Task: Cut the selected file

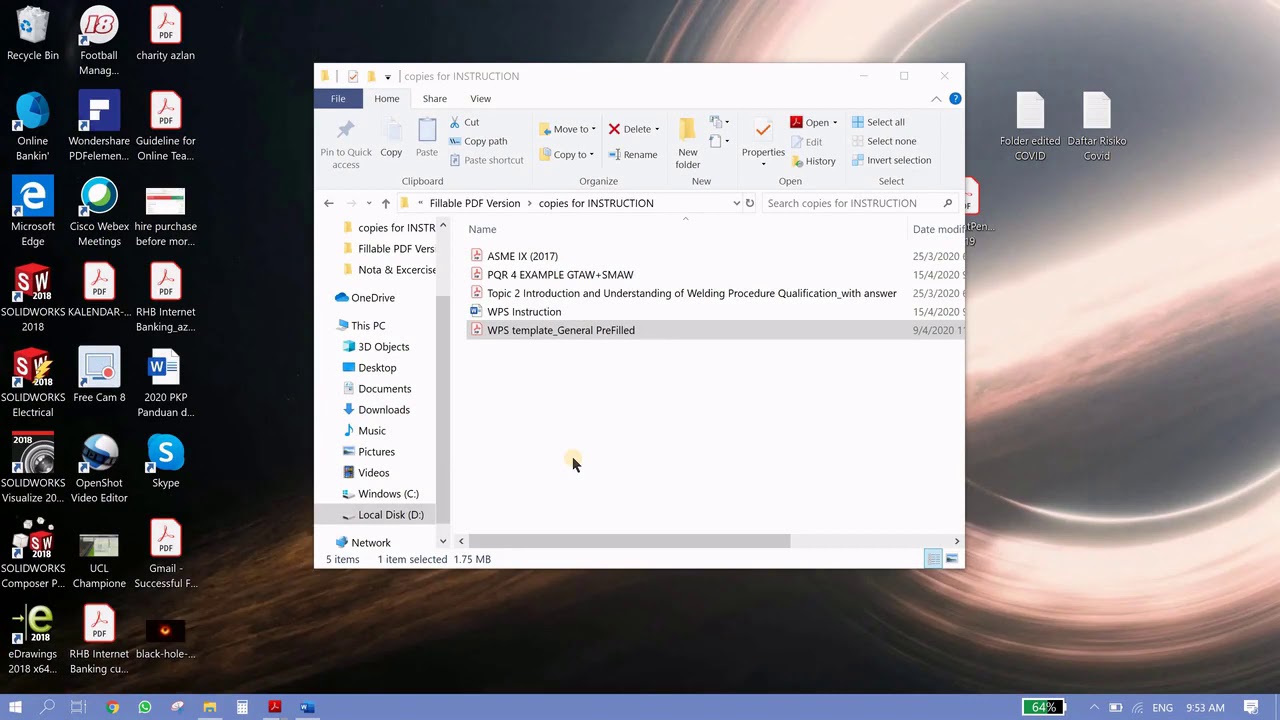Action: (x=464, y=122)
